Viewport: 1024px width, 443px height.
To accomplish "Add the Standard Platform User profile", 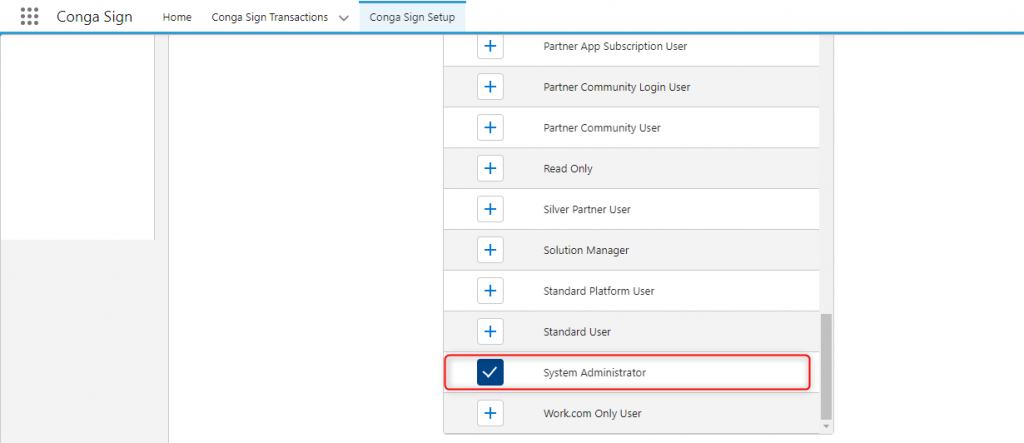I will coord(490,291).
